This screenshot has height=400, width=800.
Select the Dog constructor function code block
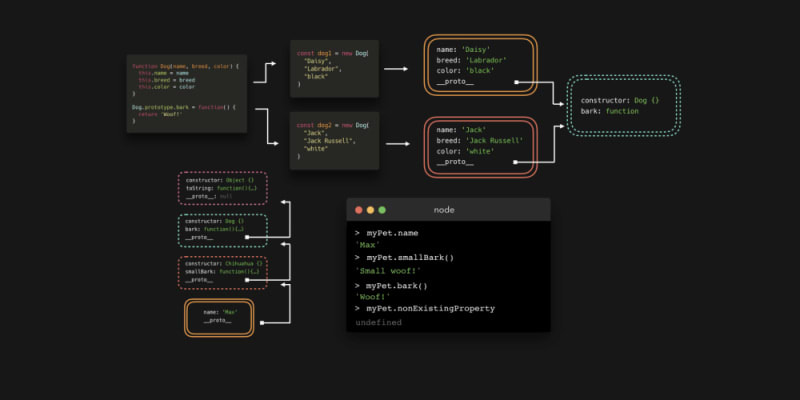(x=186, y=94)
